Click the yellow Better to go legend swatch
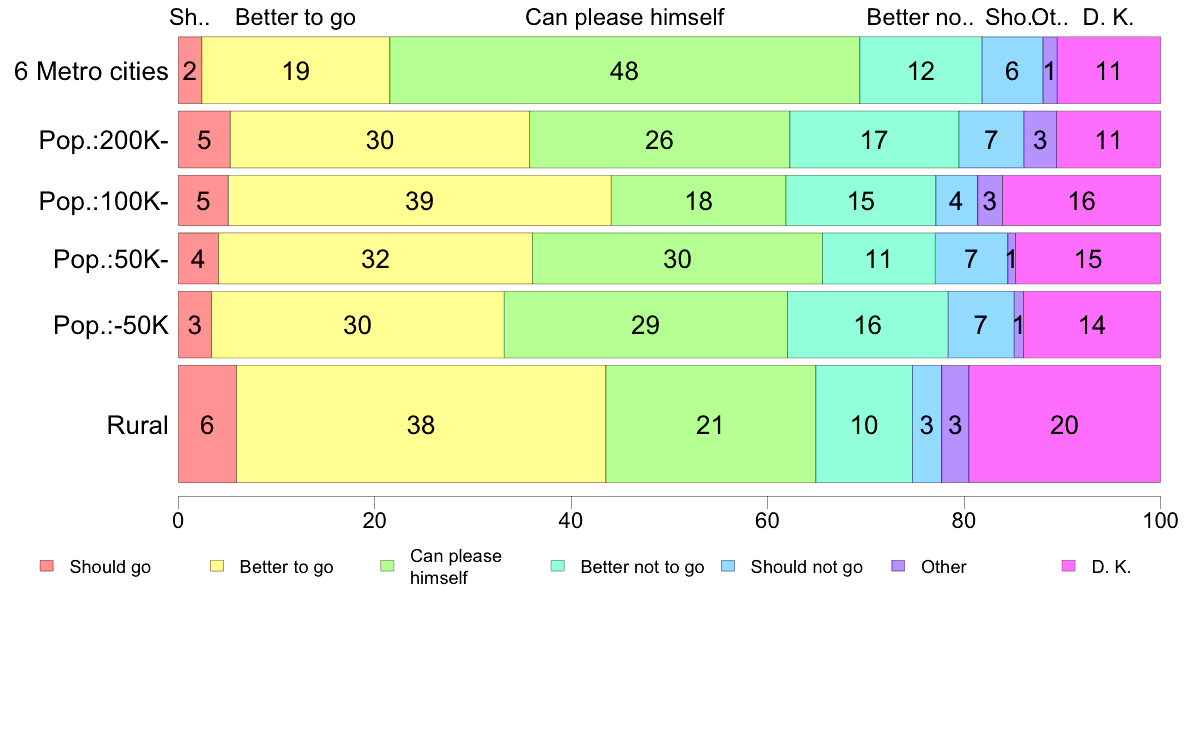Image resolution: width=1188 pixels, height=736 pixels. pos(217,566)
